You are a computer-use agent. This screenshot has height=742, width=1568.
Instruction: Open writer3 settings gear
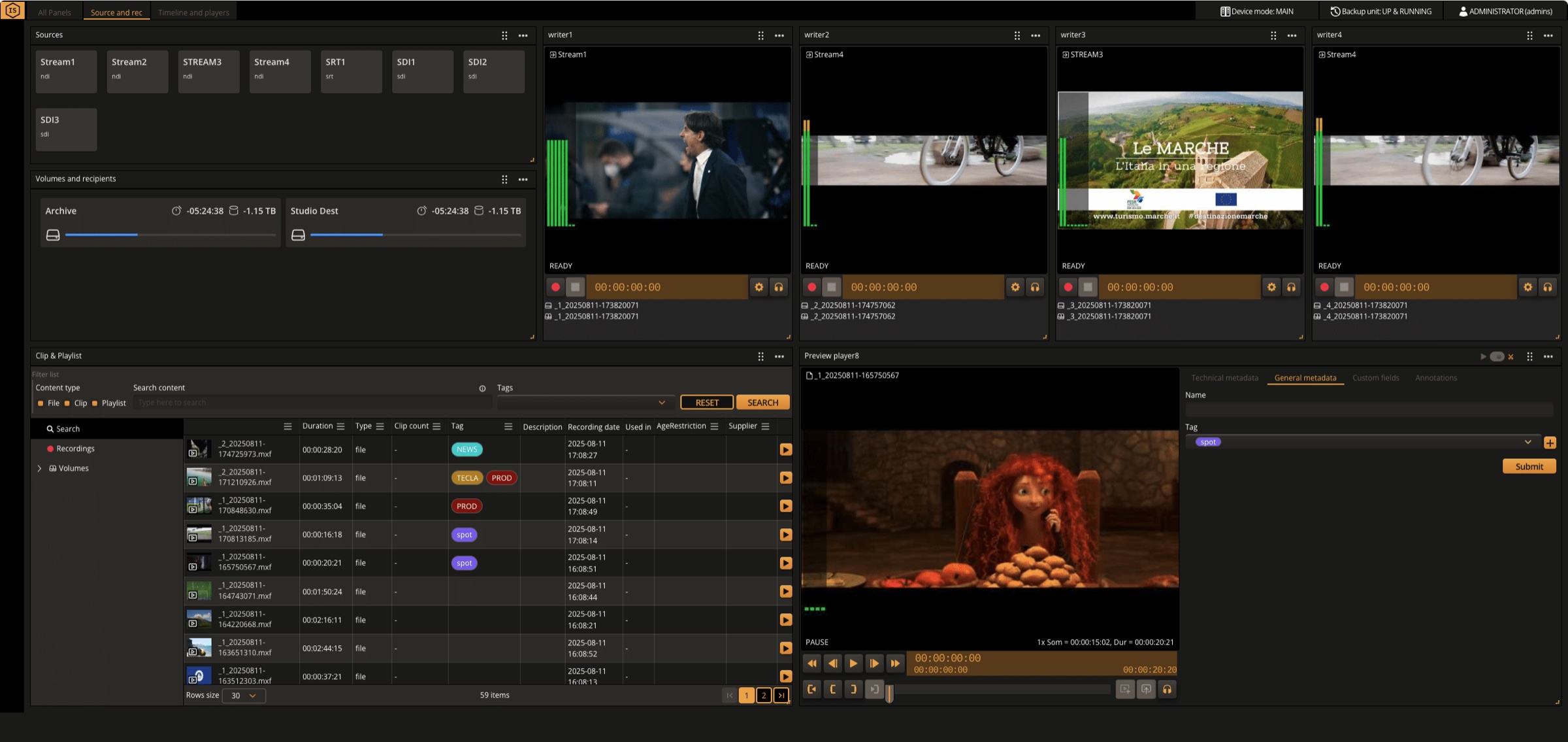click(x=1271, y=287)
